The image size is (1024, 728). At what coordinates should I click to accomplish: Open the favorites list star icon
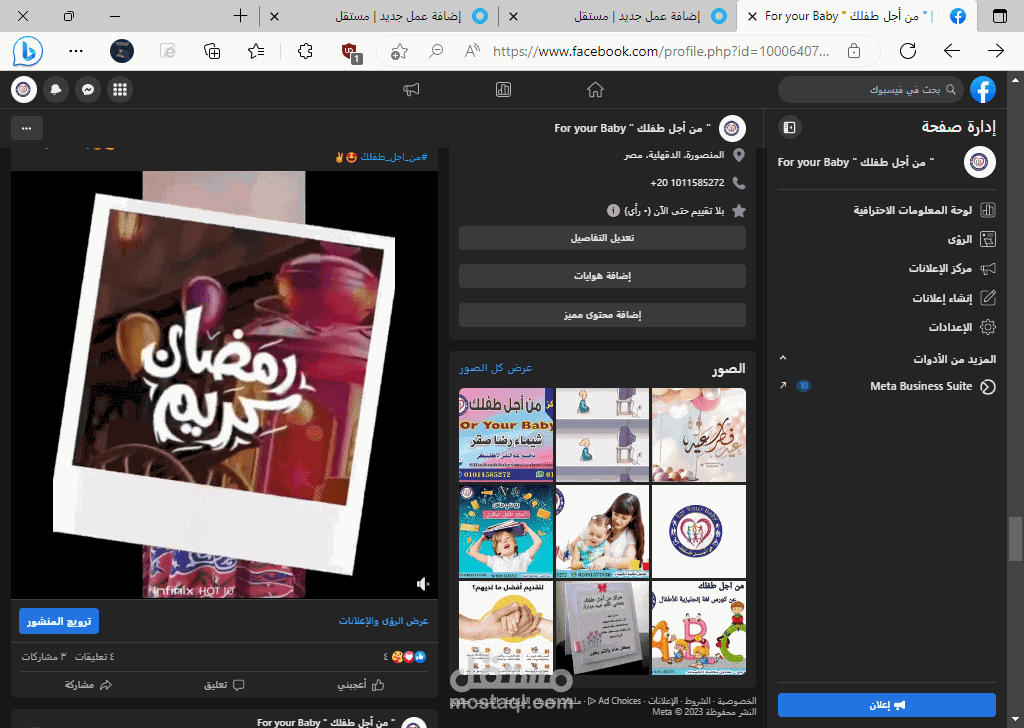pos(256,51)
